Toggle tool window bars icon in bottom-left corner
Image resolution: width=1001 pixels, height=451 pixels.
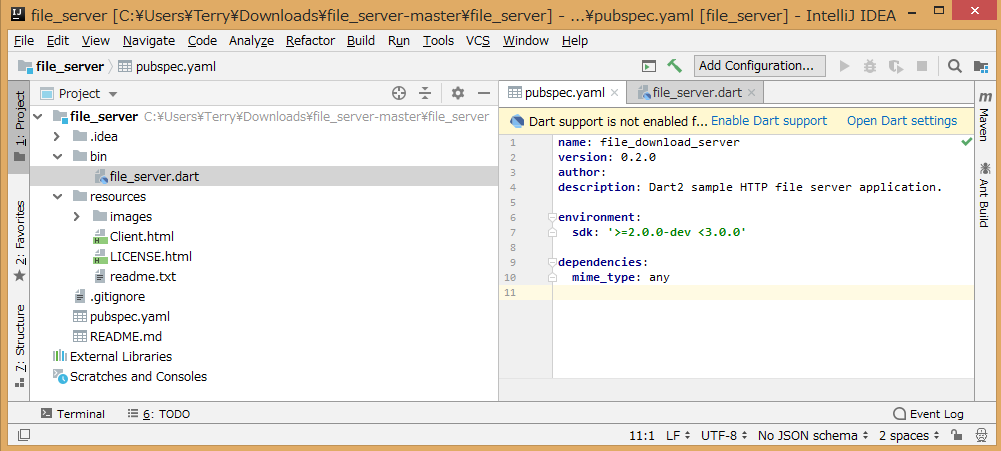point(24,436)
